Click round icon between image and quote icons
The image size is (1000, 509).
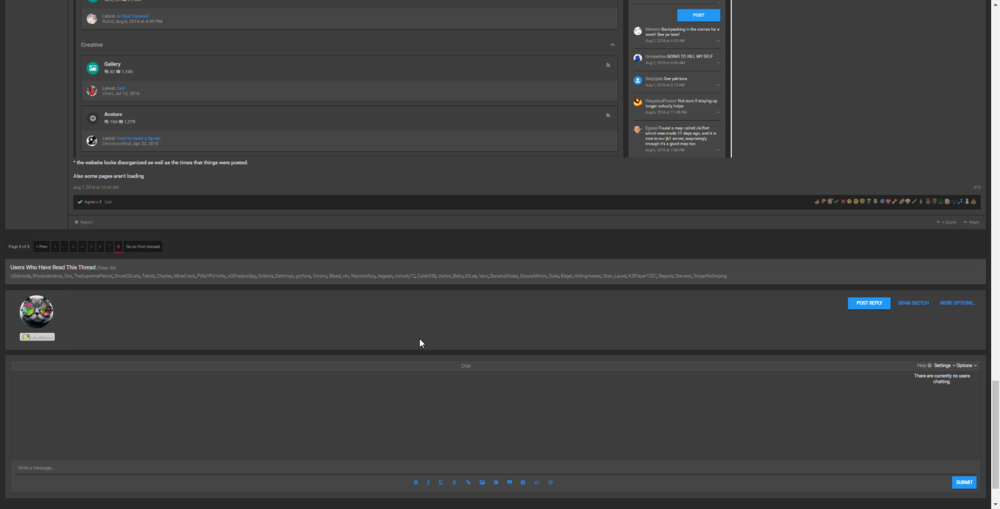pyautogui.click(x=496, y=482)
